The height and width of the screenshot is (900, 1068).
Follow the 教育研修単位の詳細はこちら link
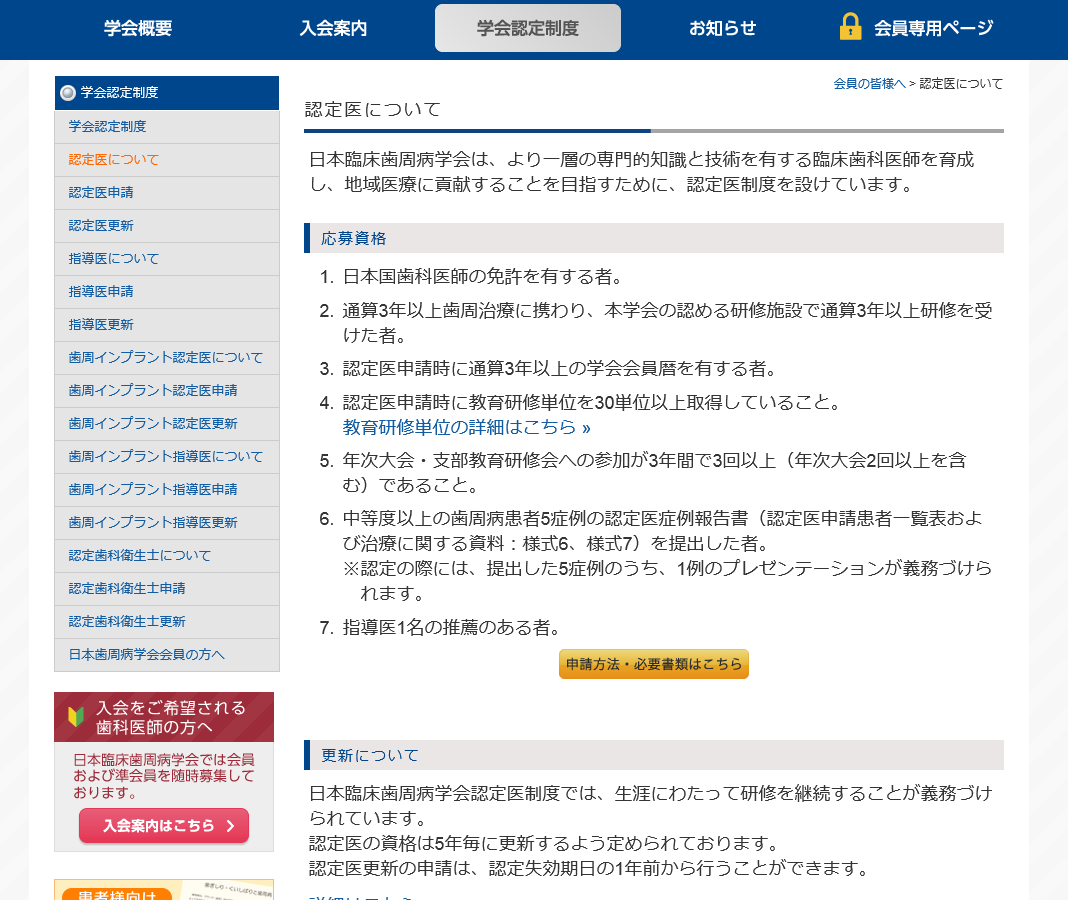click(466, 427)
